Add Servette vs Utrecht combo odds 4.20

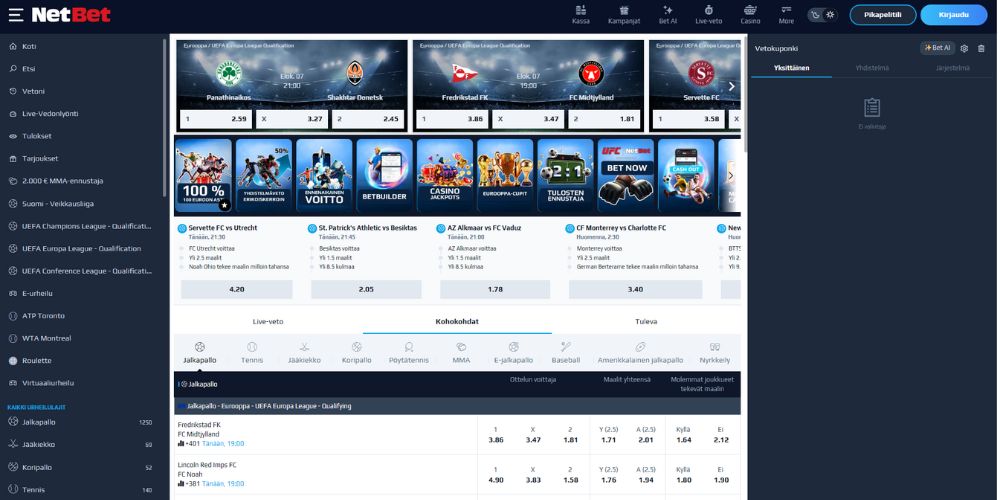tap(237, 289)
